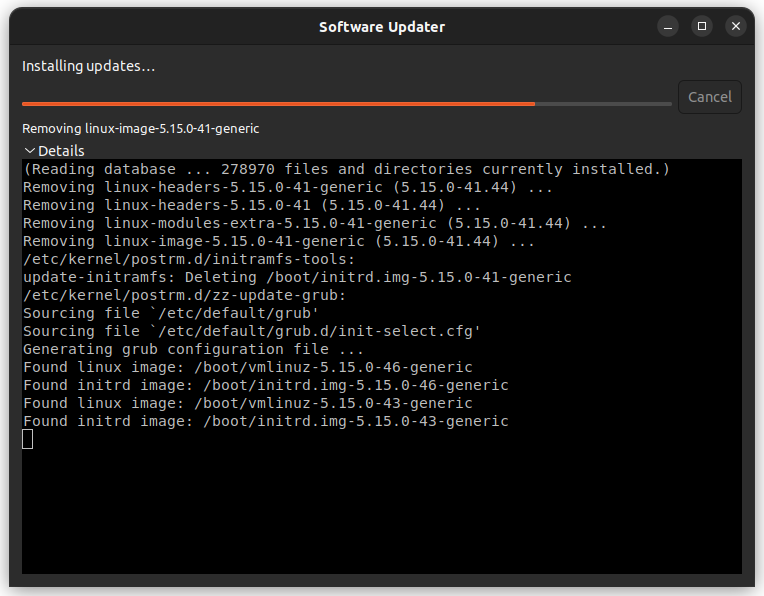764x596 pixels.
Task: Click the orange filled part of progress bar
Action: click(278, 104)
